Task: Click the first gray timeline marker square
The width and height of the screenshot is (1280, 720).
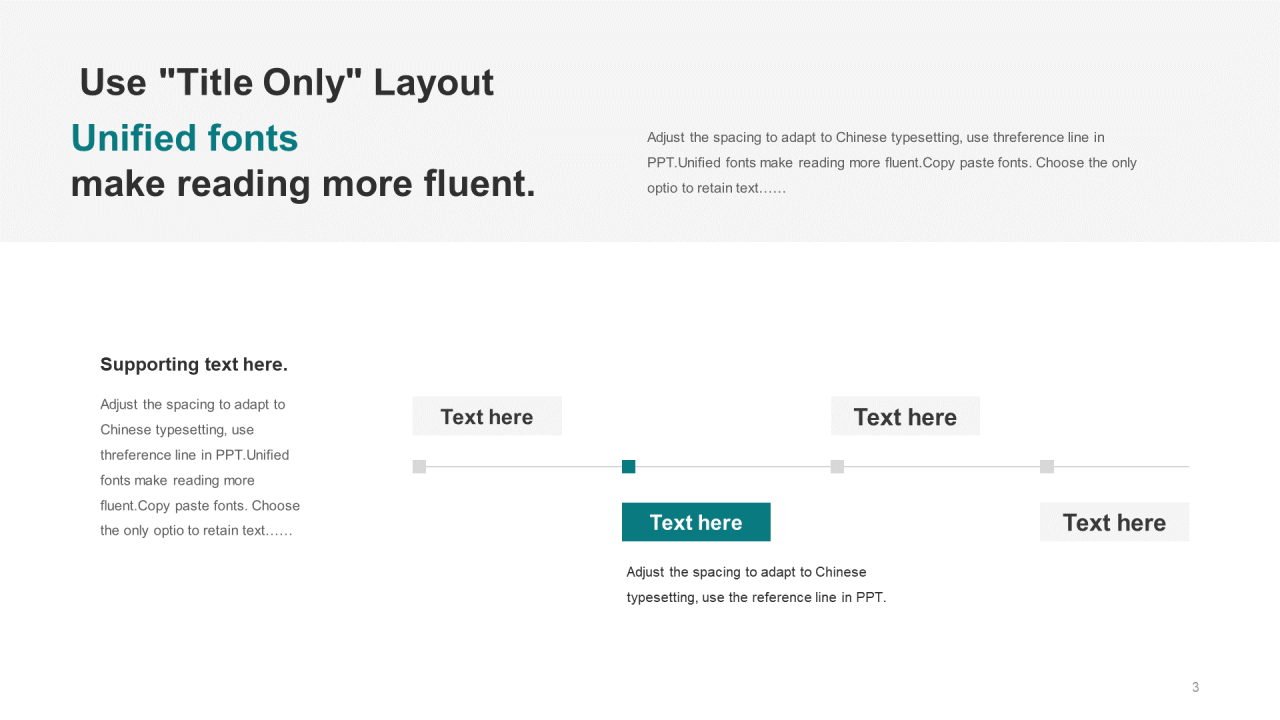Action: (x=419, y=466)
